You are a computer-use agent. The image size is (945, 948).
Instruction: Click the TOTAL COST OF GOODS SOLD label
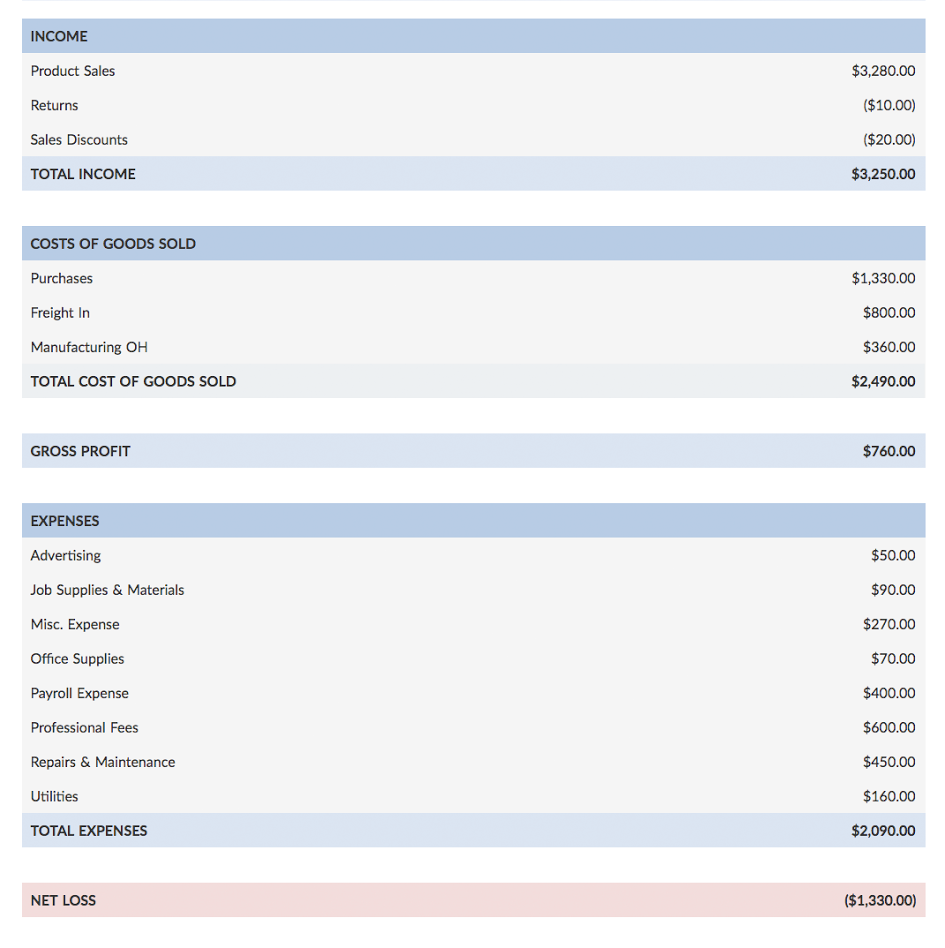point(133,381)
